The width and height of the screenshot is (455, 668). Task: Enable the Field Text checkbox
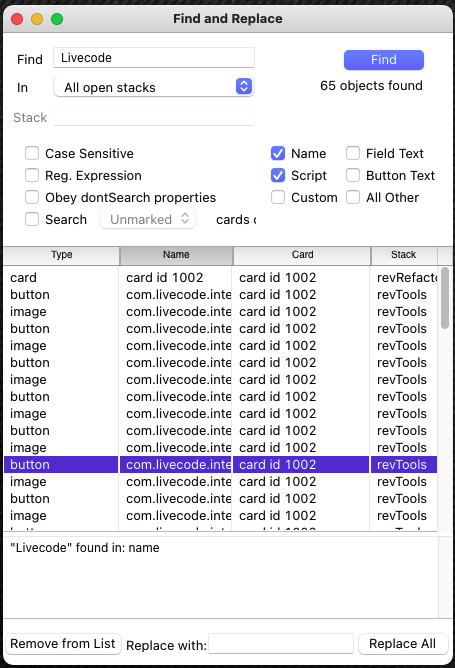[x=353, y=153]
